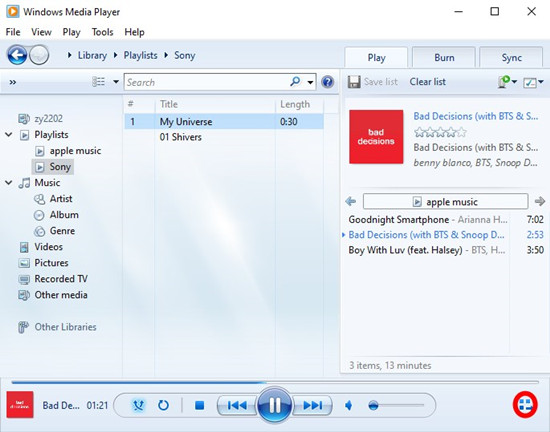Screen dimensions: 550x432
Task: Click the Back navigation arrow
Action: click(17, 55)
